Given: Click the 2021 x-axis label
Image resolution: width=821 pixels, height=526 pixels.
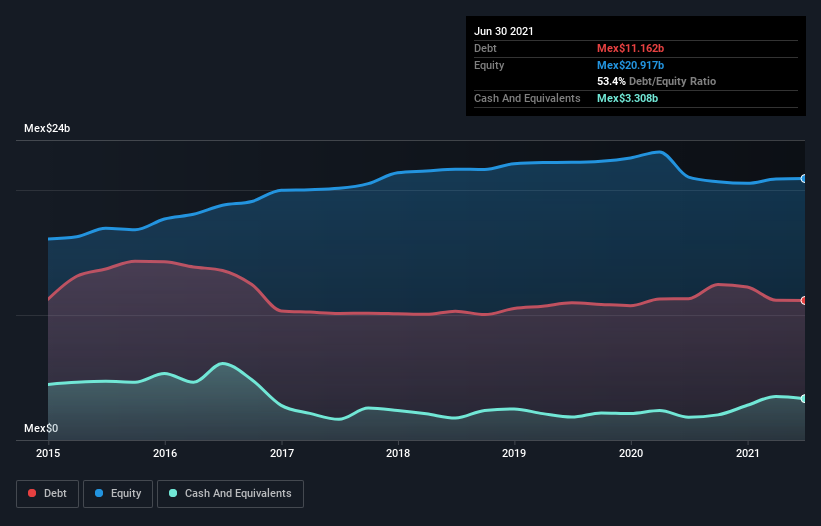Looking at the screenshot, I should (748, 453).
